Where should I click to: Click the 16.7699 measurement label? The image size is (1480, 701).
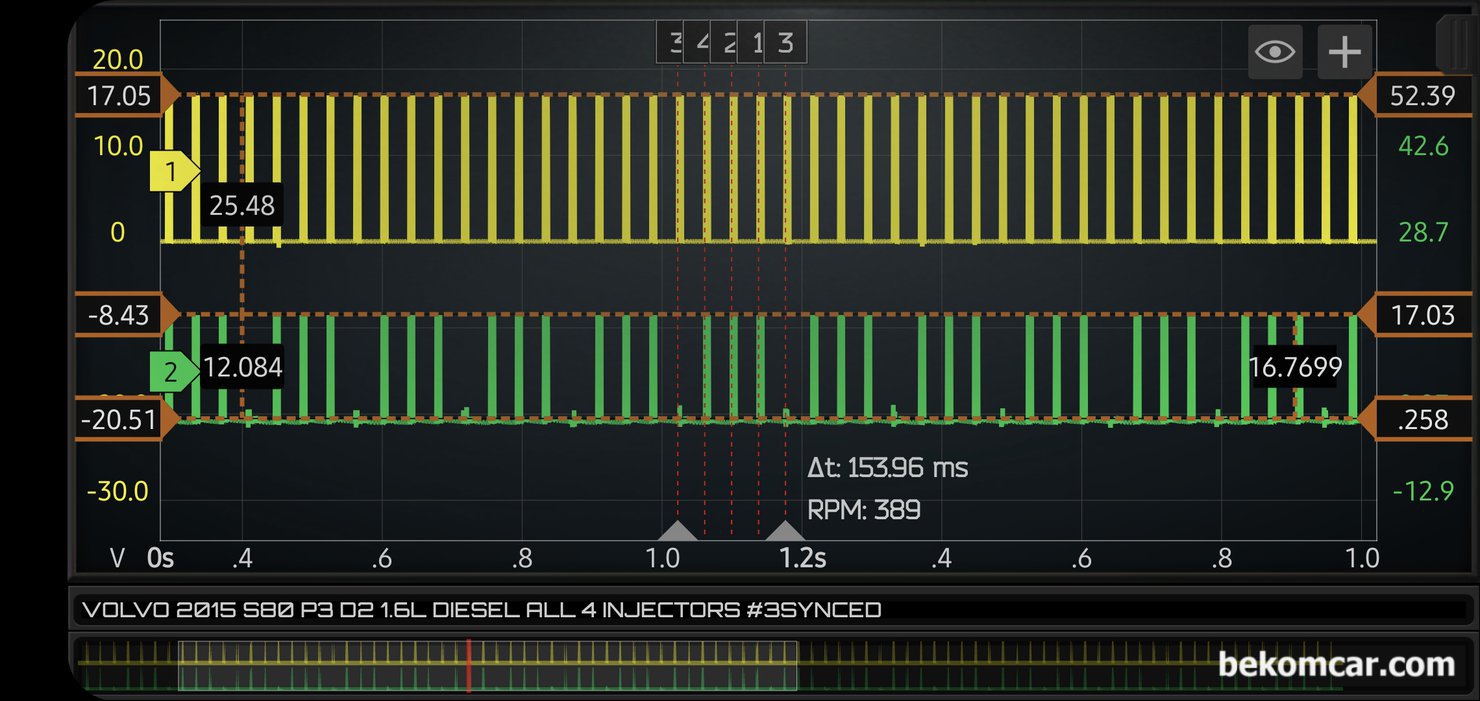click(x=1295, y=368)
